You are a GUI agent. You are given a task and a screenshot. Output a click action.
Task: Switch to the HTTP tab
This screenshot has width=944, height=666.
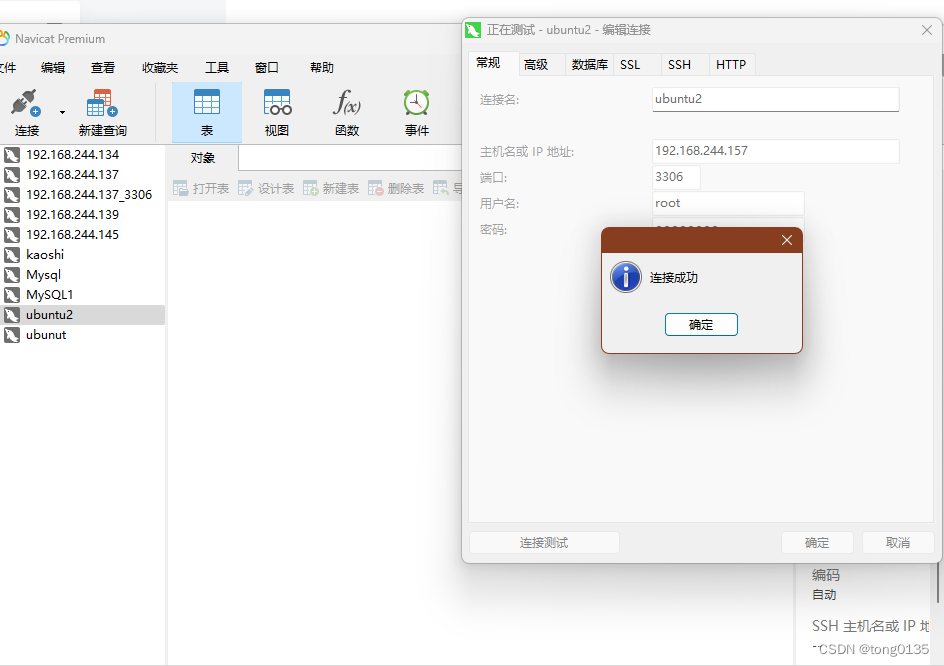click(731, 64)
